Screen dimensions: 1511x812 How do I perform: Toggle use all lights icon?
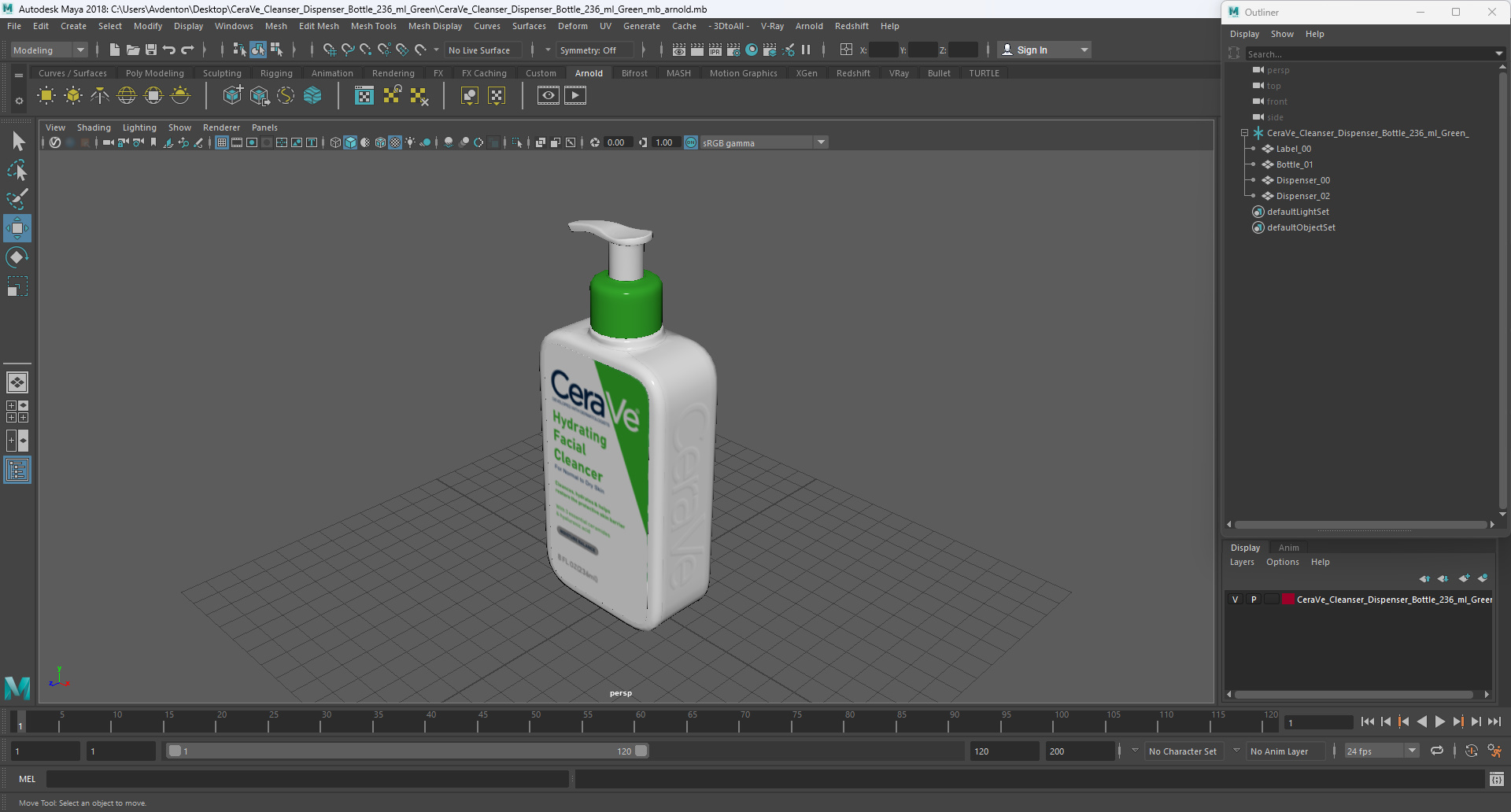(x=410, y=142)
